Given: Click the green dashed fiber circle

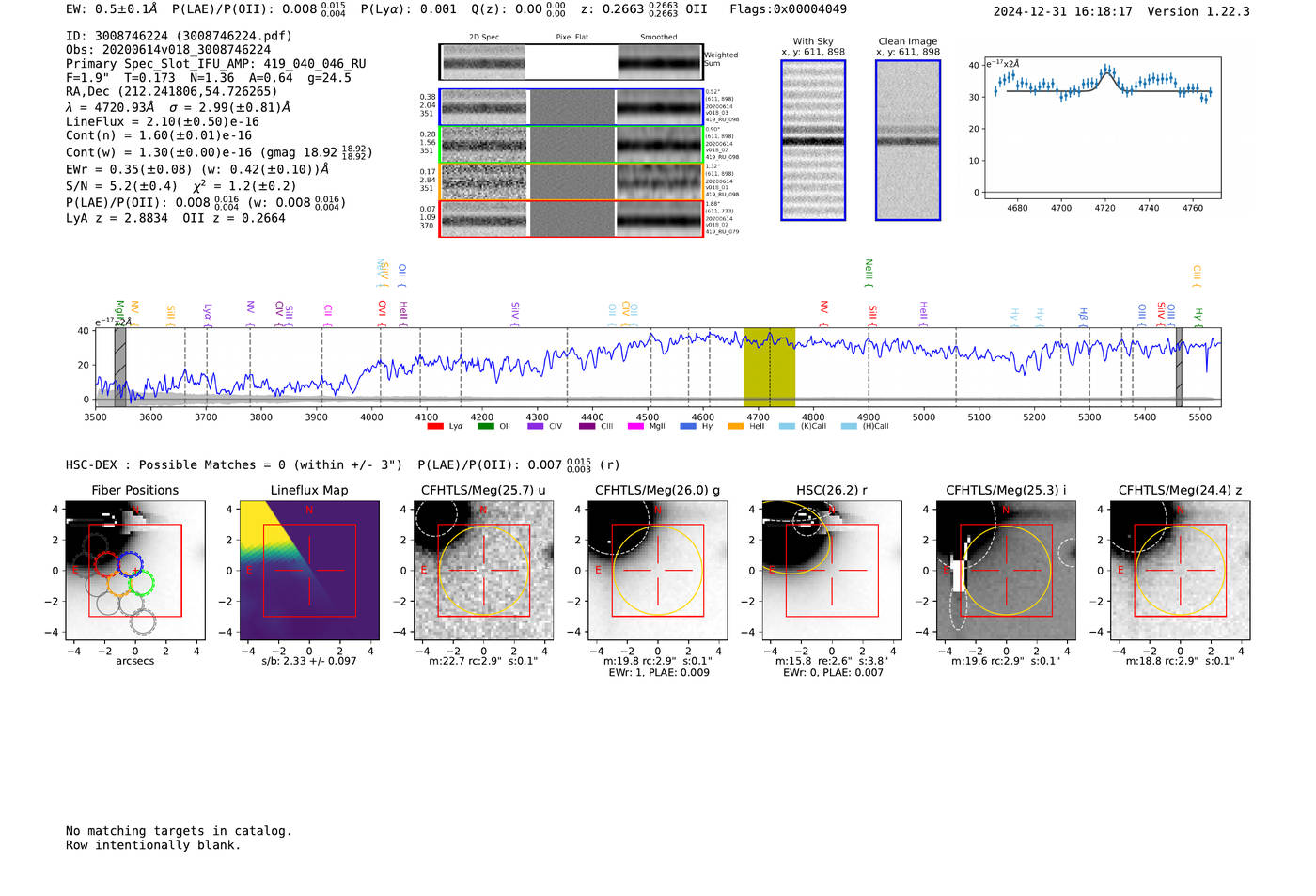Looking at the screenshot, I should click(142, 582).
